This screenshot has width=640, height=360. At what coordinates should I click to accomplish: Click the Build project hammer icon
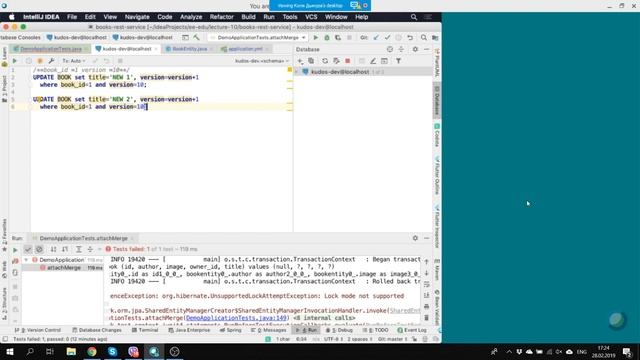pos(197,38)
